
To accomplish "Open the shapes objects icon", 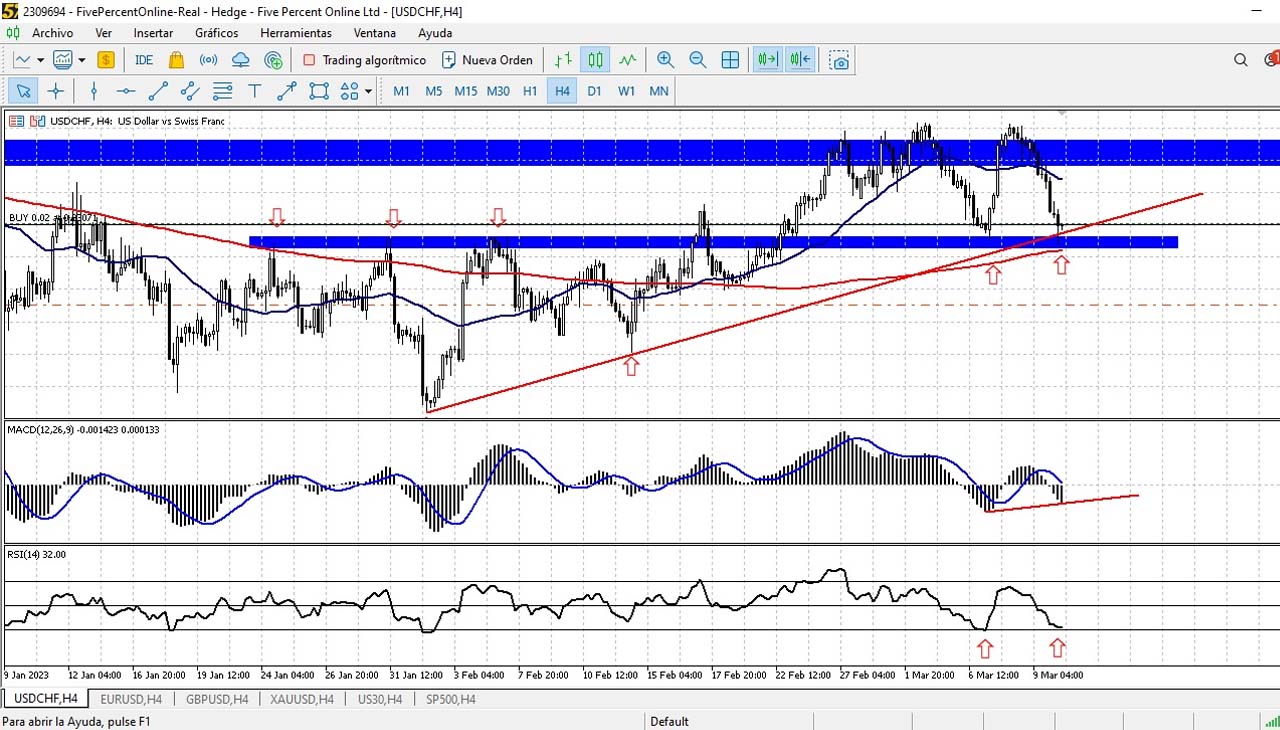I will (349, 91).
